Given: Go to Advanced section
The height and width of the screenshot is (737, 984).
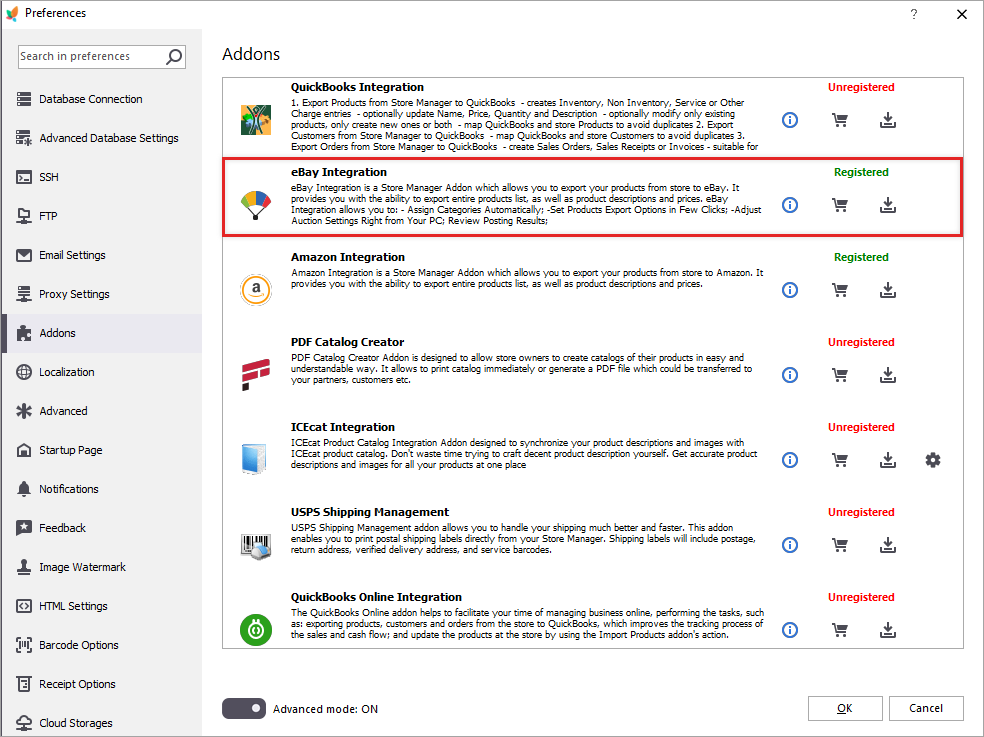Looking at the screenshot, I should 102,411.
